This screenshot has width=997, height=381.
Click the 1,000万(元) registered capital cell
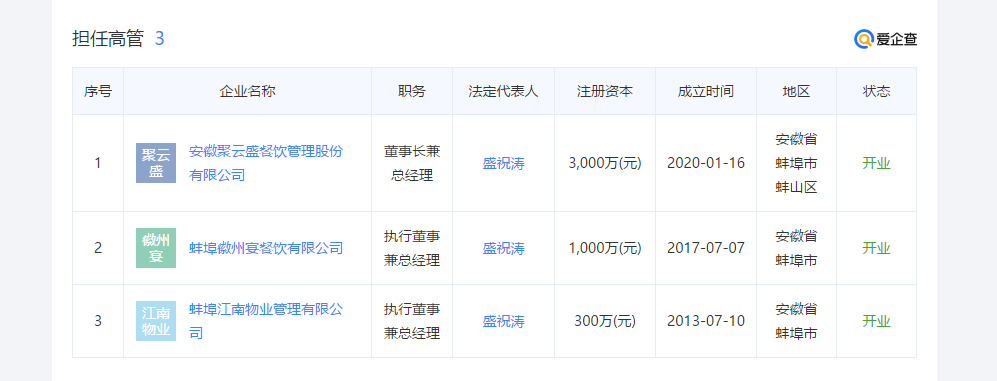[605, 248]
